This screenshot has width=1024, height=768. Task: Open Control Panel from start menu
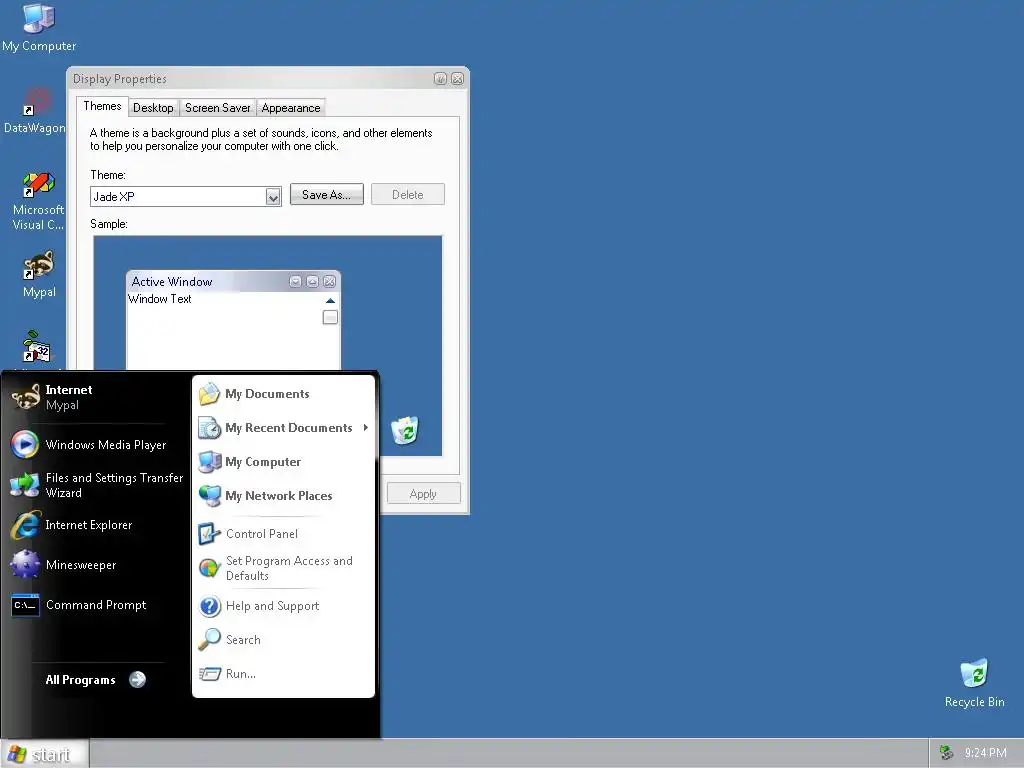[x=283, y=534]
